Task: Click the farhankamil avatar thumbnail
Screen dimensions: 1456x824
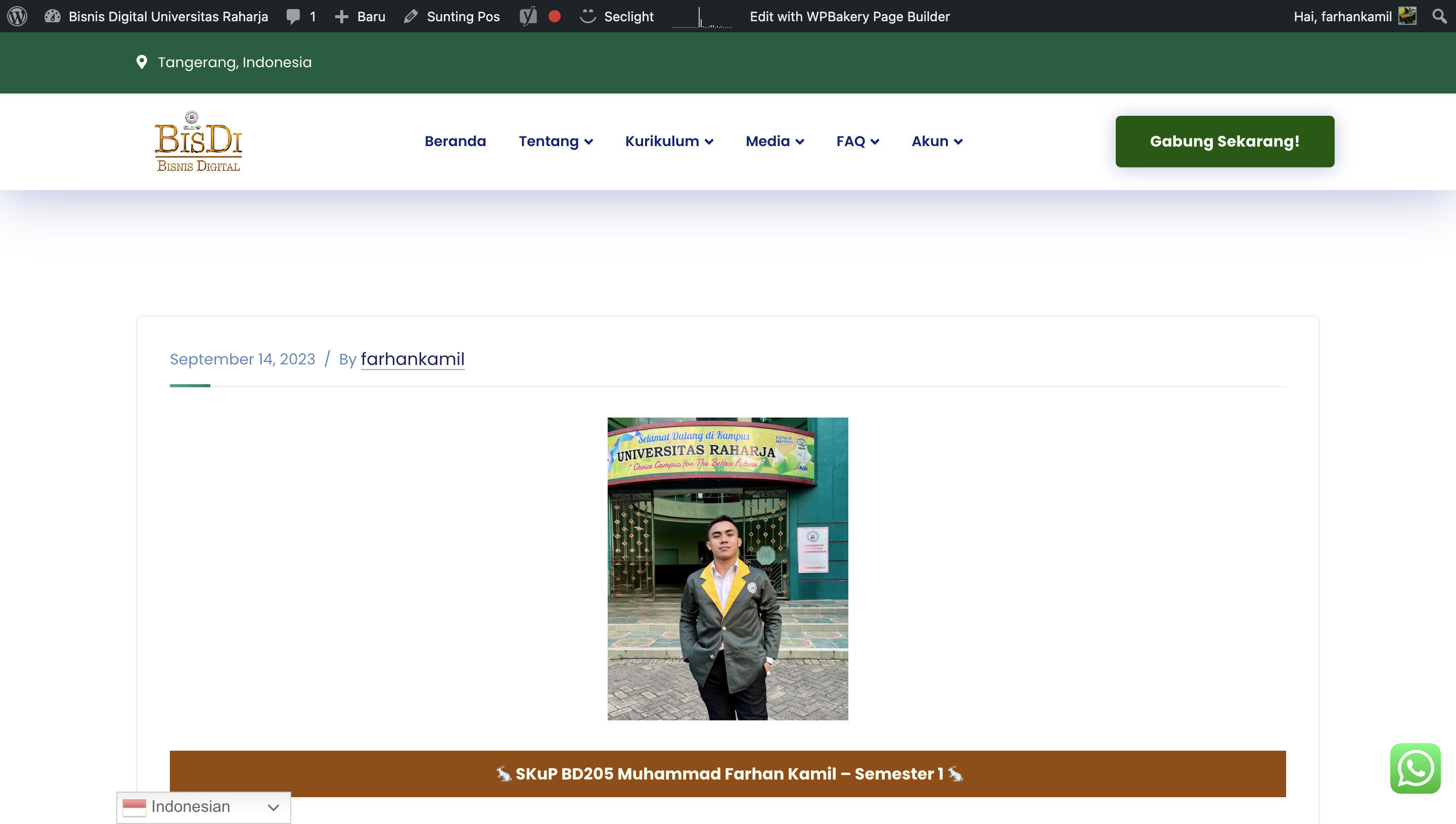Action: [x=1407, y=16]
